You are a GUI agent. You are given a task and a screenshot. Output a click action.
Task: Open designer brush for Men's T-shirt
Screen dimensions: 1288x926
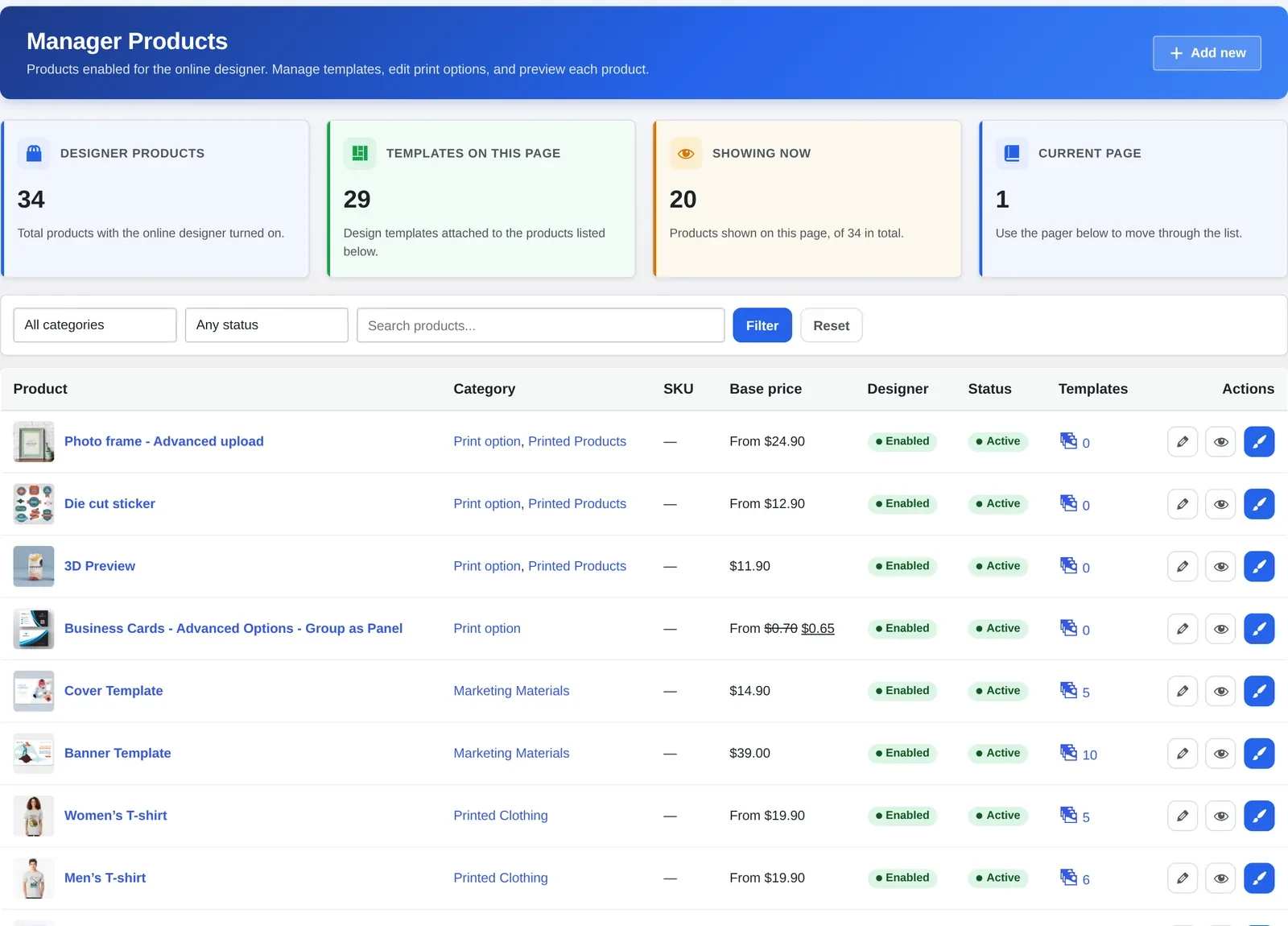coord(1259,878)
